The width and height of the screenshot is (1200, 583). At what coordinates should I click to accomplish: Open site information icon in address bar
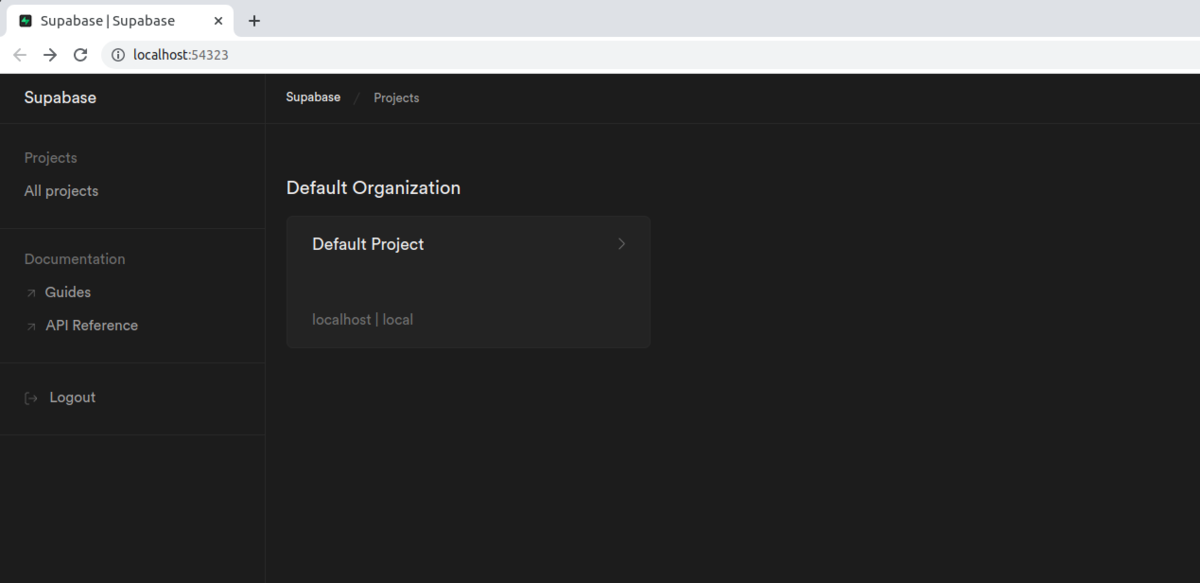point(118,55)
